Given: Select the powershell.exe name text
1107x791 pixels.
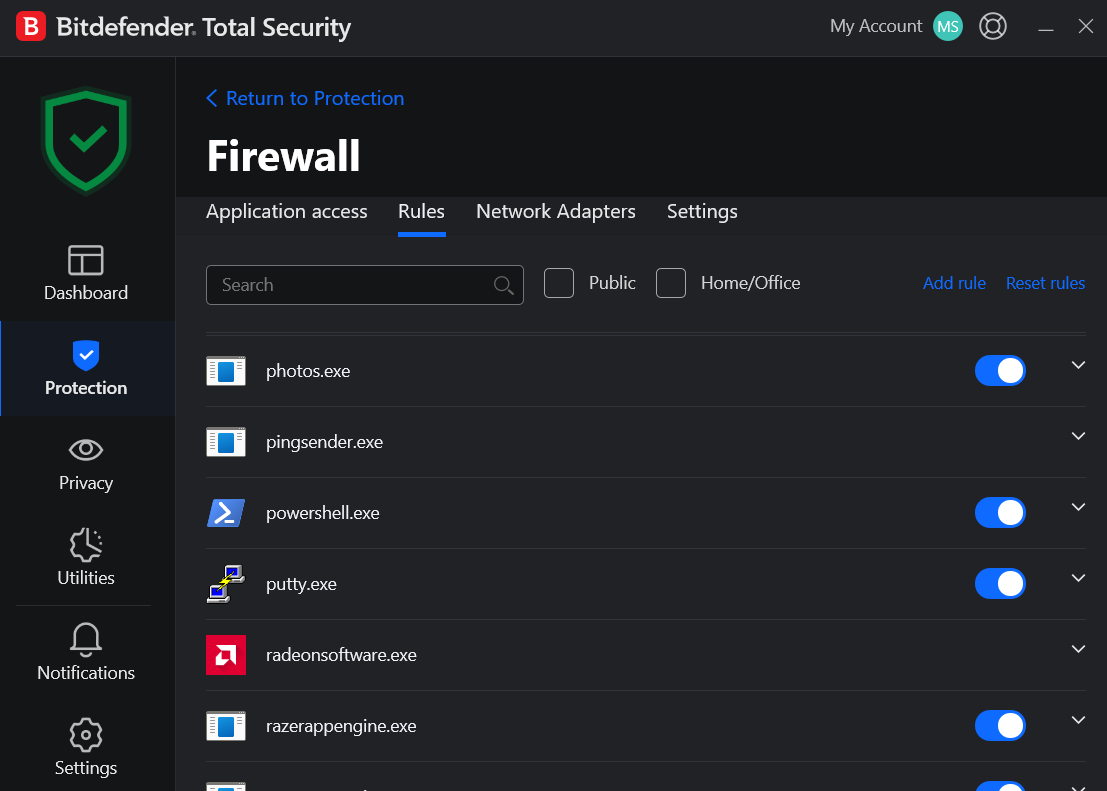Looking at the screenshot, I should coord(323,513).
